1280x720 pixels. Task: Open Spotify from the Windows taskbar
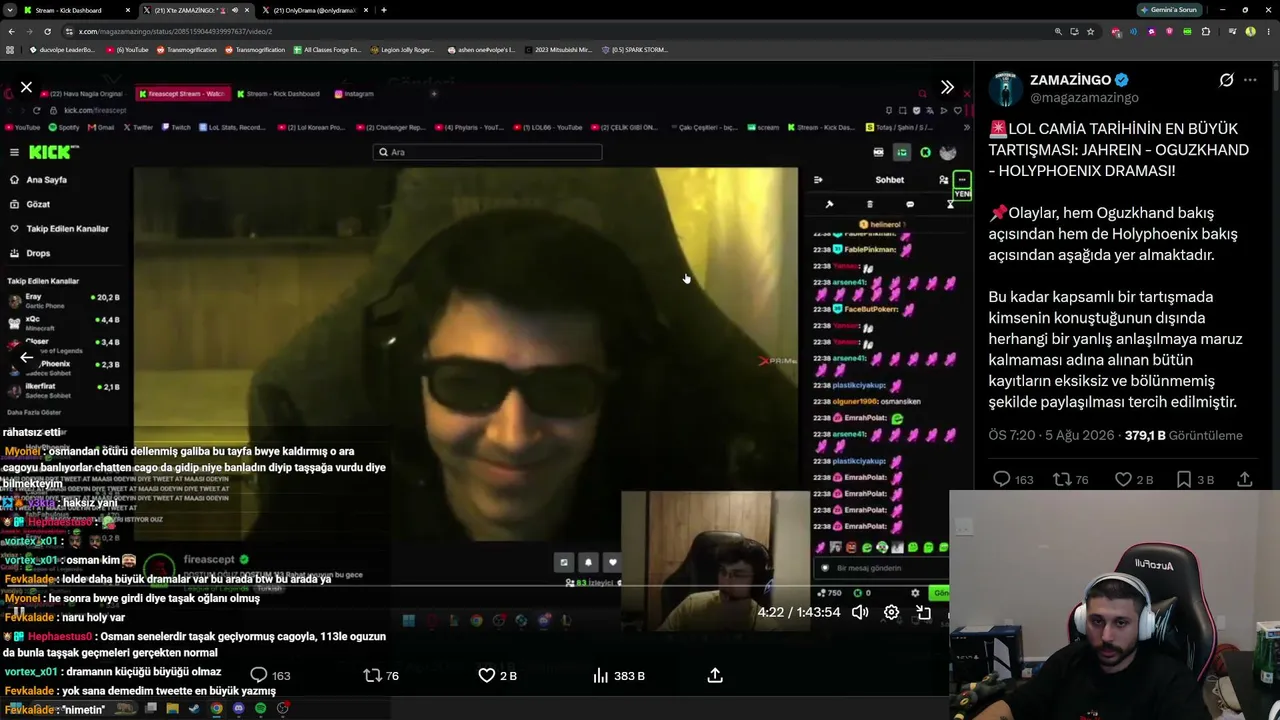pos(260,708)
